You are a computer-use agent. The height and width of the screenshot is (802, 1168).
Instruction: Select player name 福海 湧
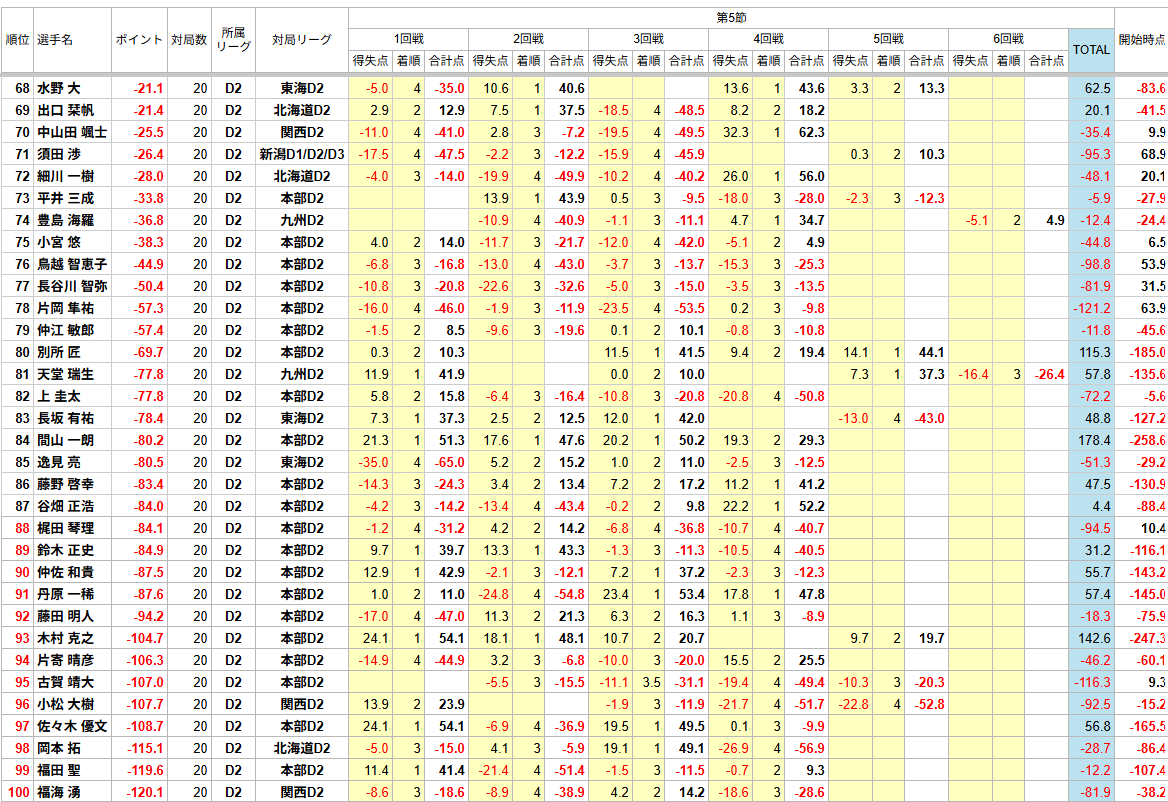pyautogui.click(x=59, y=792)
